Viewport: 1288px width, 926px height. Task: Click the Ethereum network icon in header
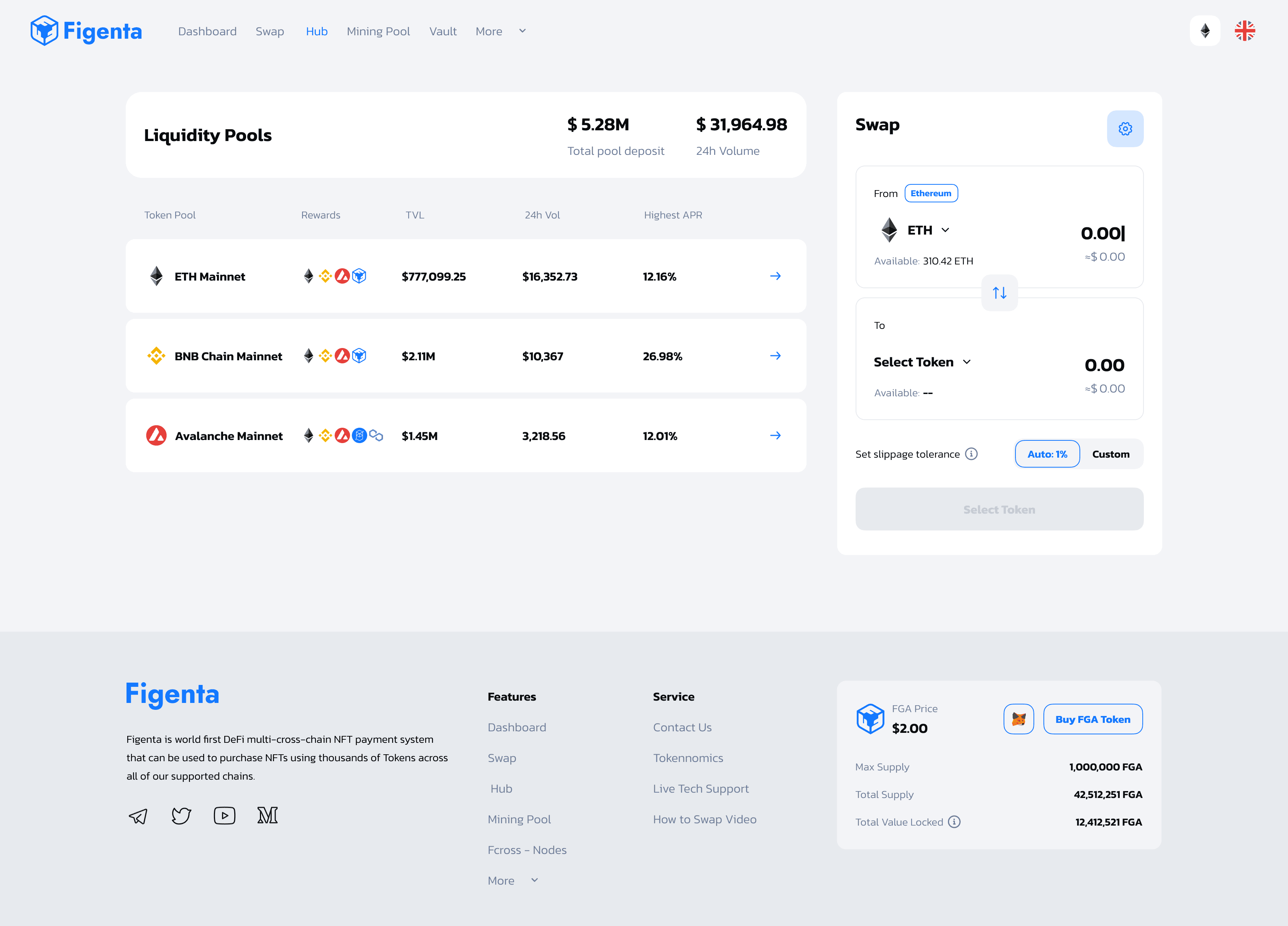(1204, 31)
